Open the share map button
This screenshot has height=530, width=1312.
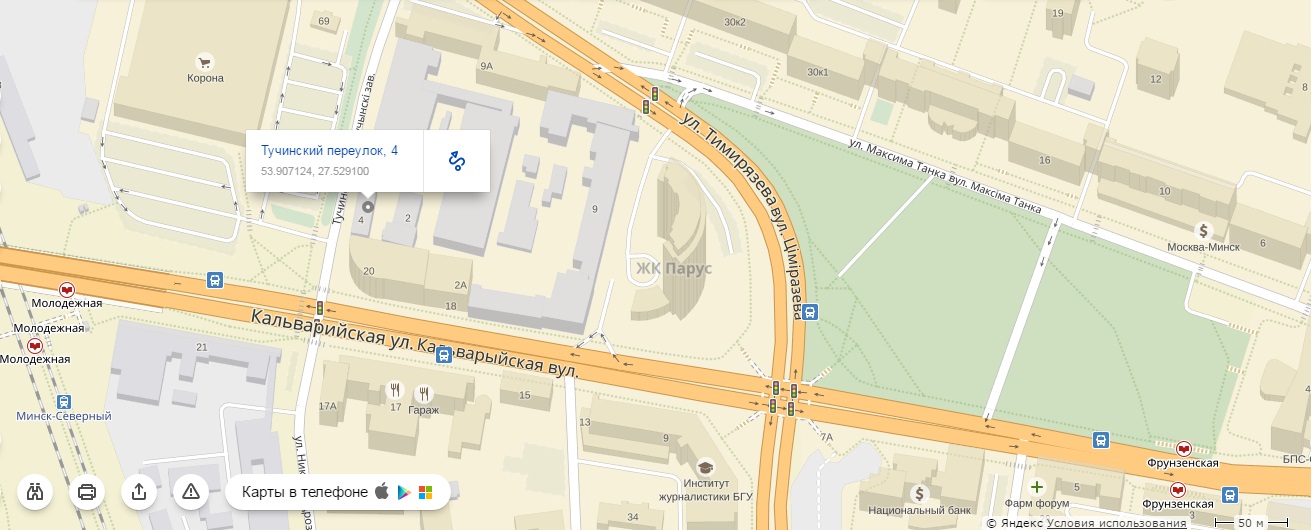pos(139,491)
